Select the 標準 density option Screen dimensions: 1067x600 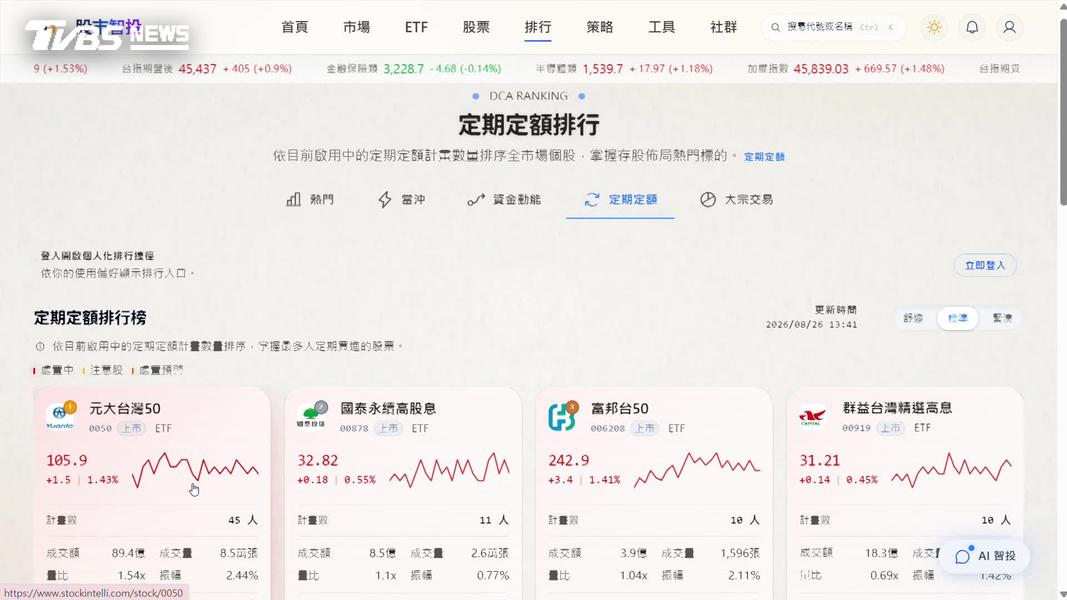[957, 318]
